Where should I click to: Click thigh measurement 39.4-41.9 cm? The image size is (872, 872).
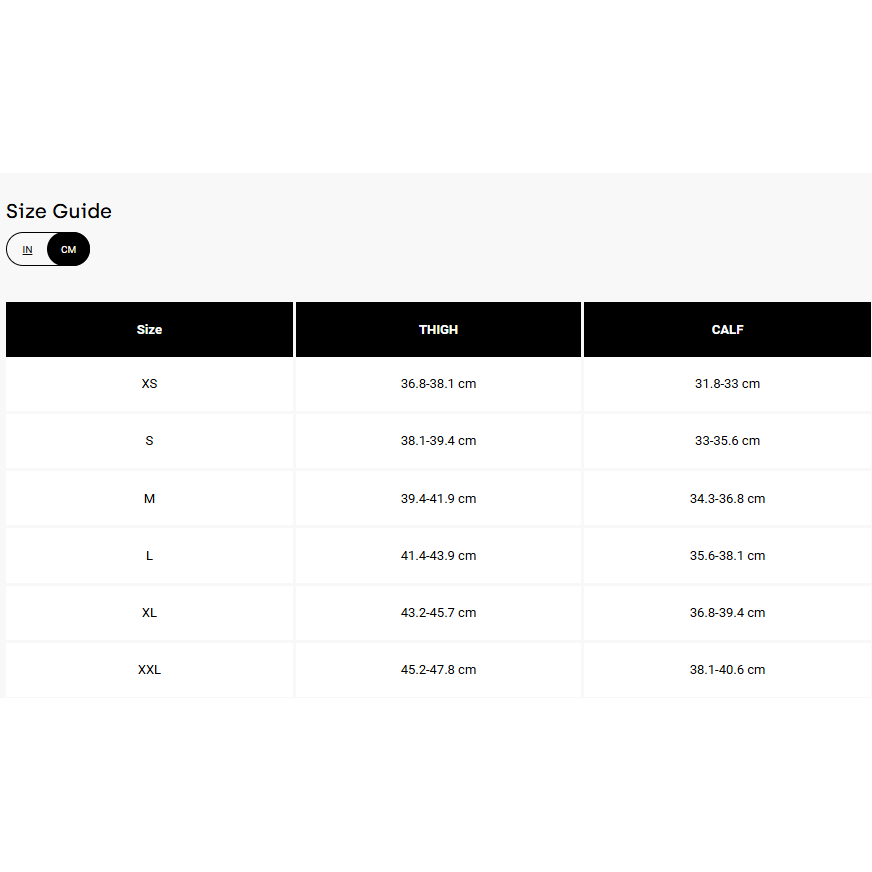point(438,499)
